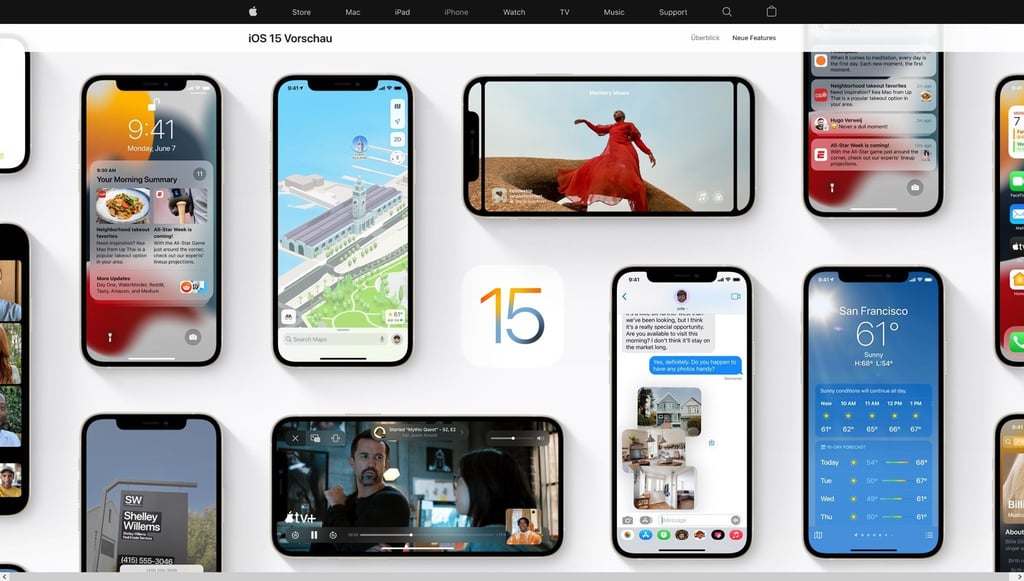Open Hugo Verweij notification
The height and width of the screenshot is (581, 1024).
coord(872,123)
